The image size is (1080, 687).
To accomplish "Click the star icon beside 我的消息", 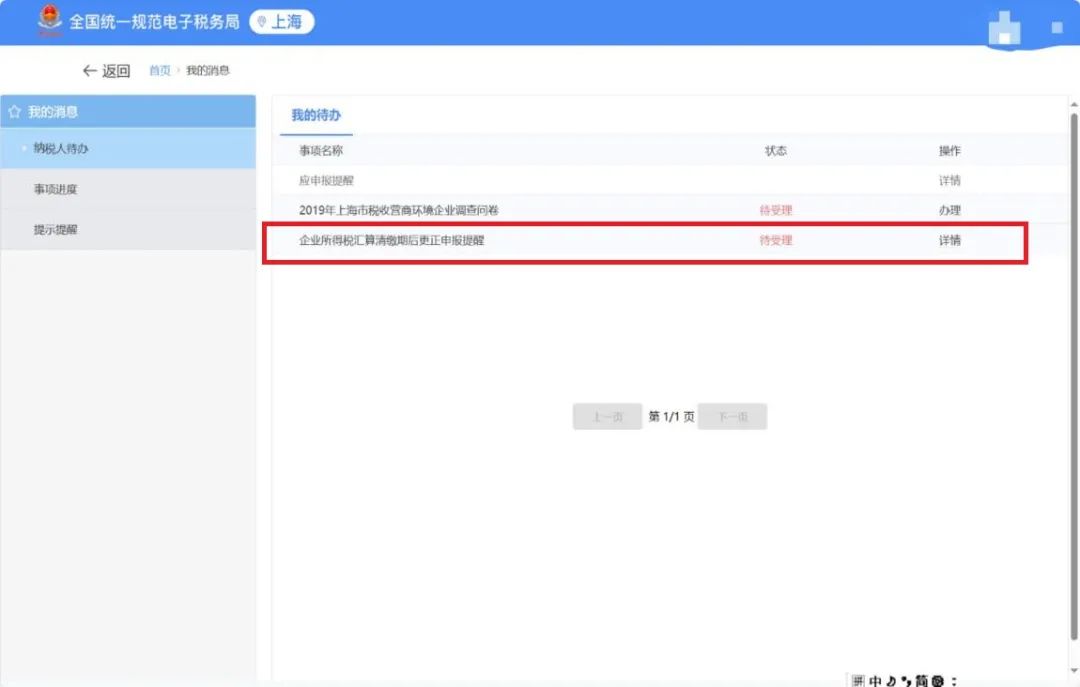I will [x=14, y=112].
